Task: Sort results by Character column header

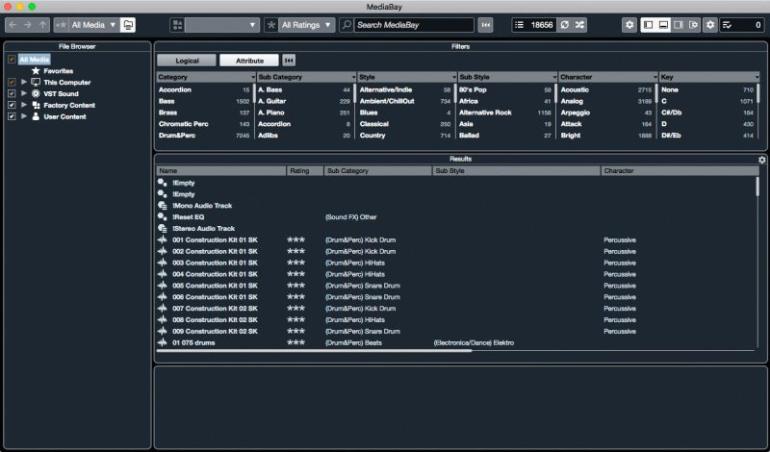Action: (x=680, y=171)
